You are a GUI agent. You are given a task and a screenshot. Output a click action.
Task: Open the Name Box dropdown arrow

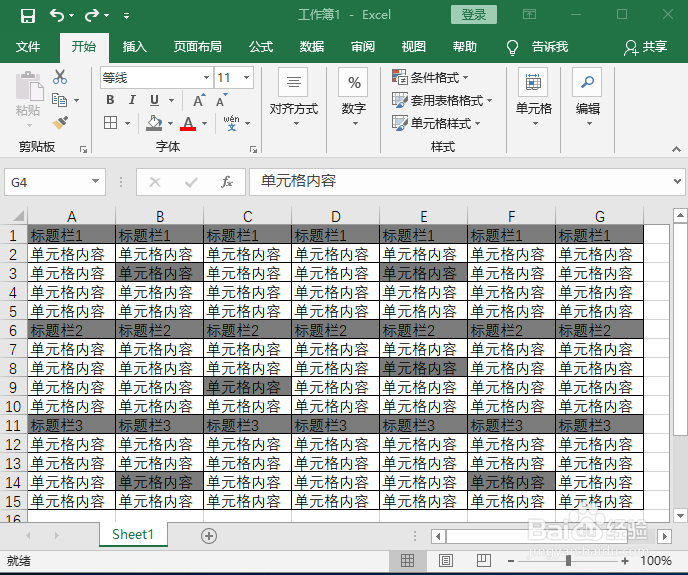pos(95,181)
